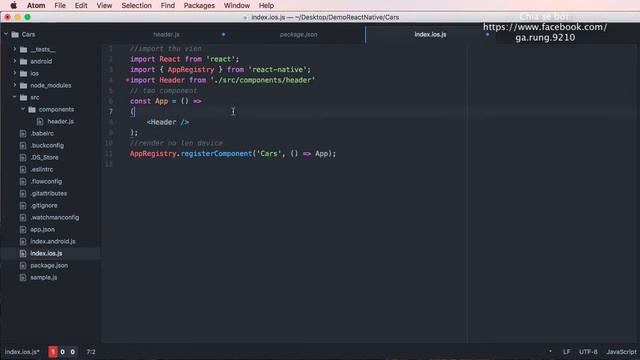The height and width of the screenshot is (360, 640).
Task: Open .gitignore file
Action: tap(44, 205)
